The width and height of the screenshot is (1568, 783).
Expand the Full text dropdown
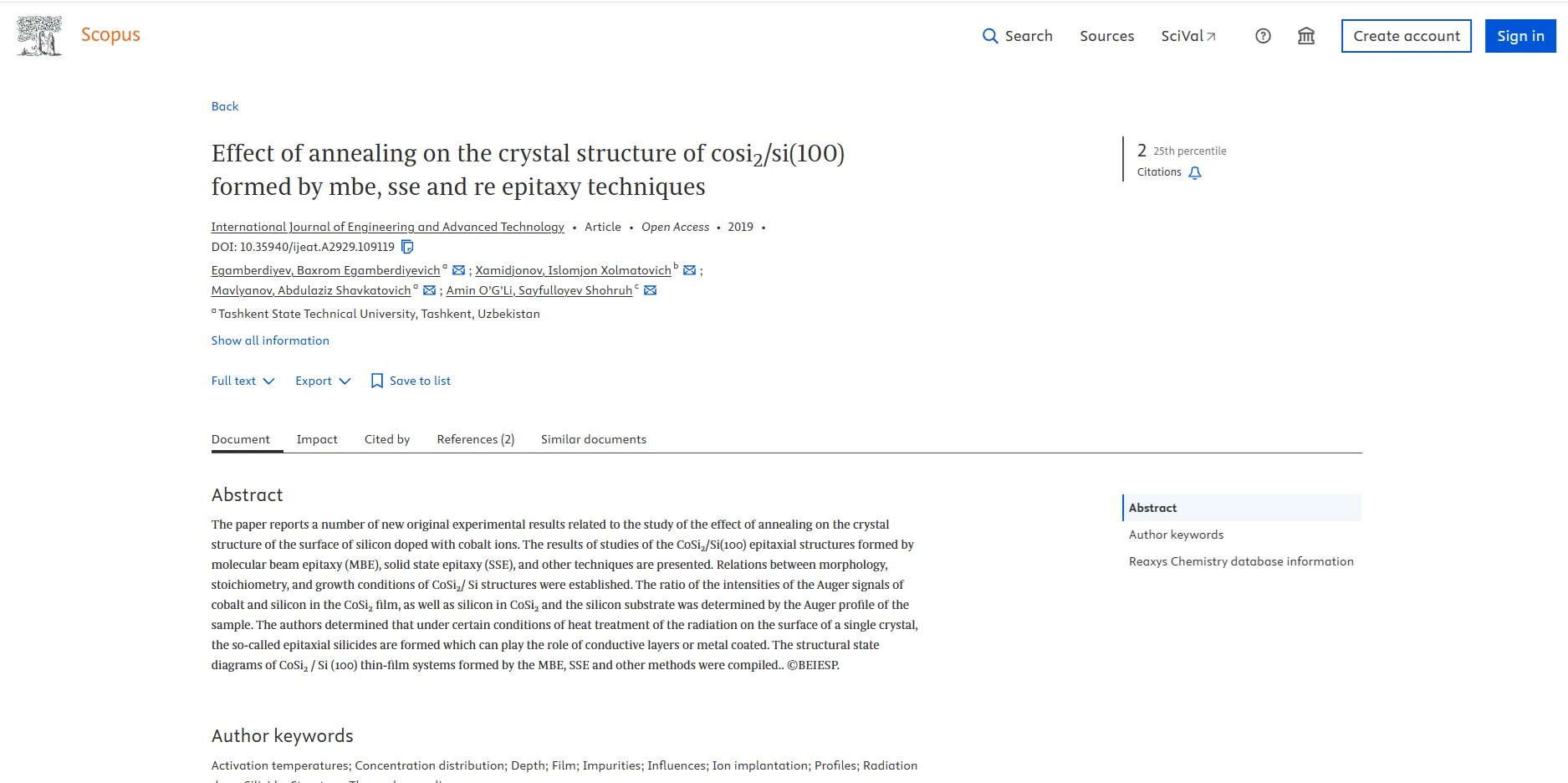coord(243,381)
